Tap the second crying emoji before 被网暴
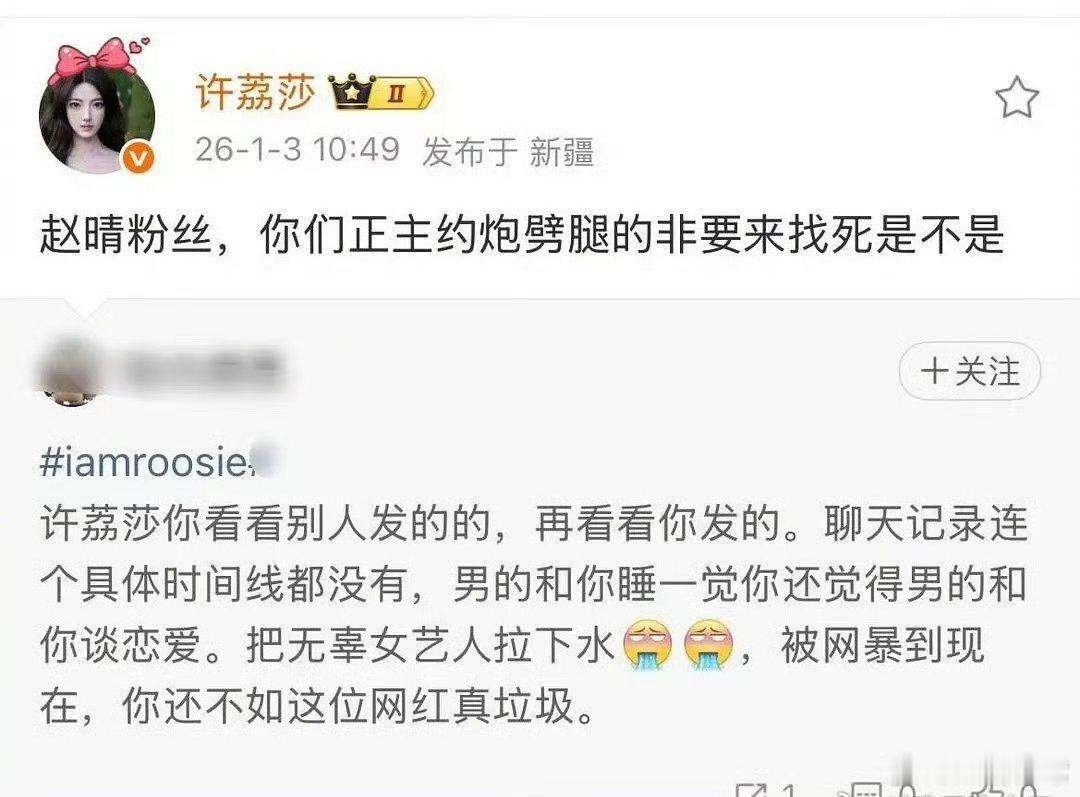The width and height of the screenshot is (1080, 797). [x=709, y=645]
